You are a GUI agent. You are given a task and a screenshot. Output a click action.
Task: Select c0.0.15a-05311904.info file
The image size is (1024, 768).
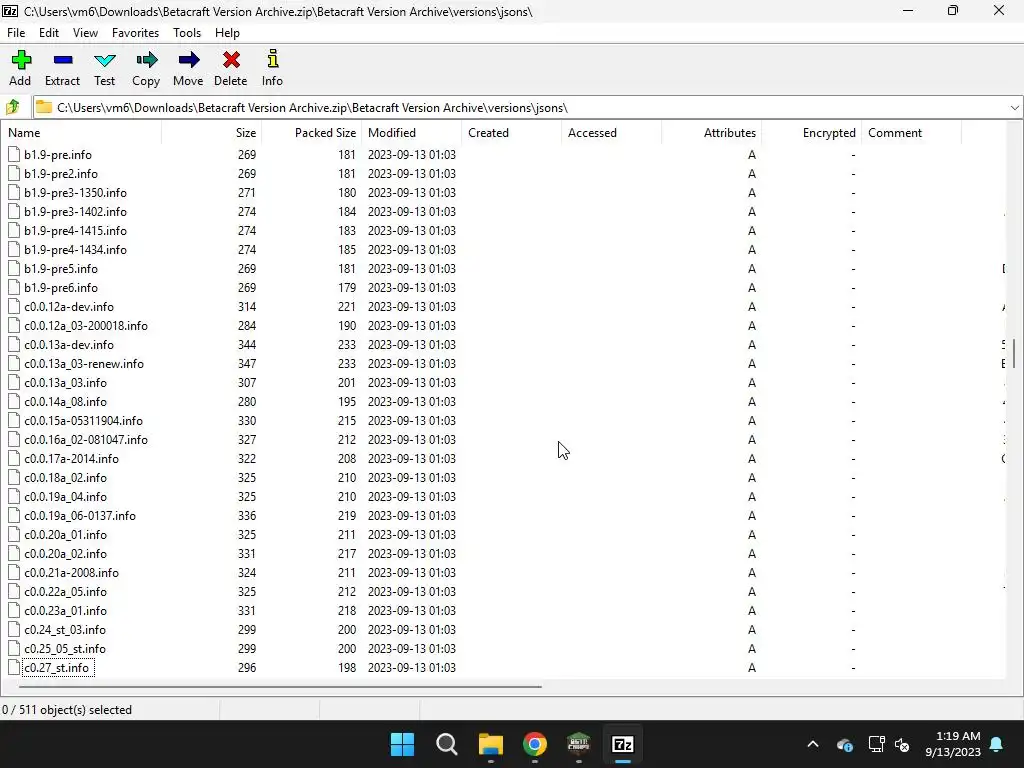point(83,421)
